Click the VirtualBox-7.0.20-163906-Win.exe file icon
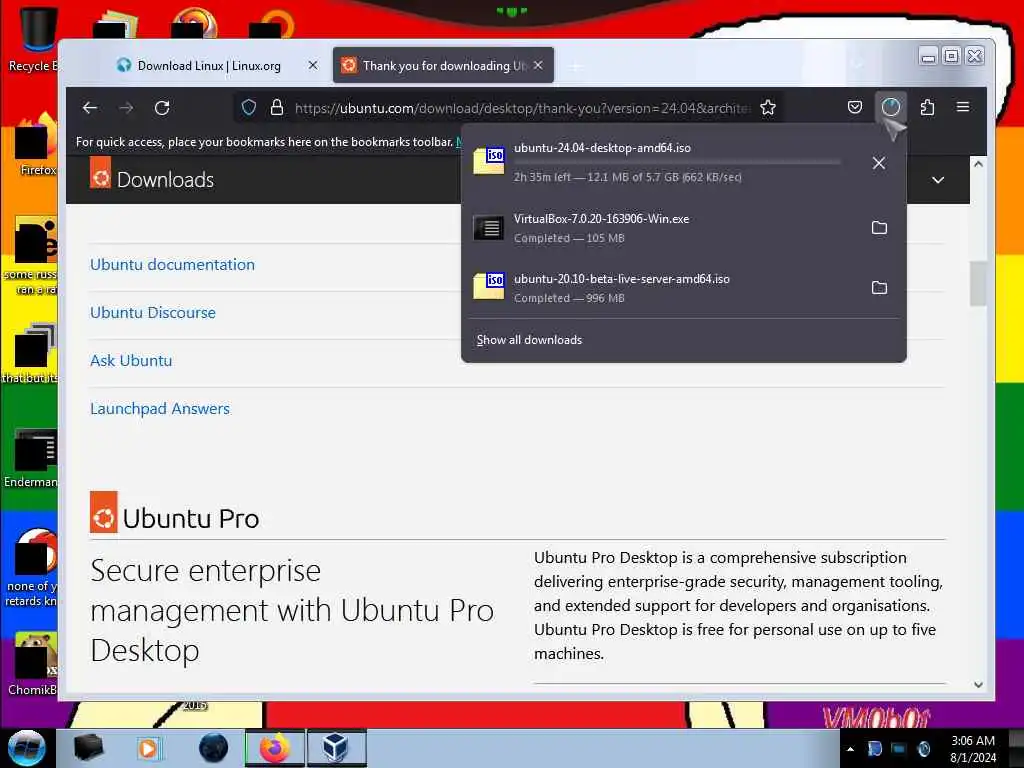The width and height of the screenshot is (1024, 768). 489,227
